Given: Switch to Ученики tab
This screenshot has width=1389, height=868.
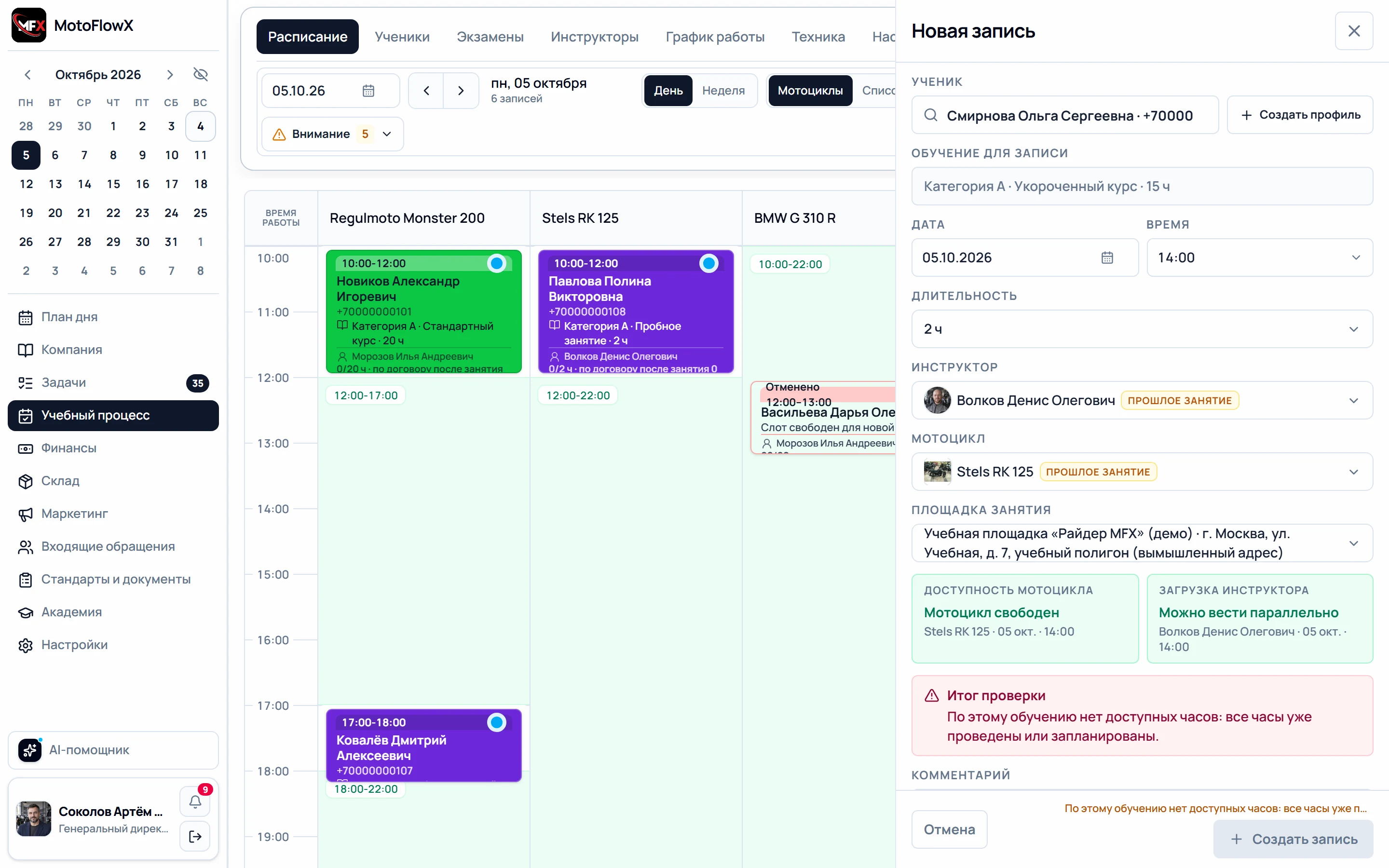Looking at the screenshot, I should tap(402, 37).
